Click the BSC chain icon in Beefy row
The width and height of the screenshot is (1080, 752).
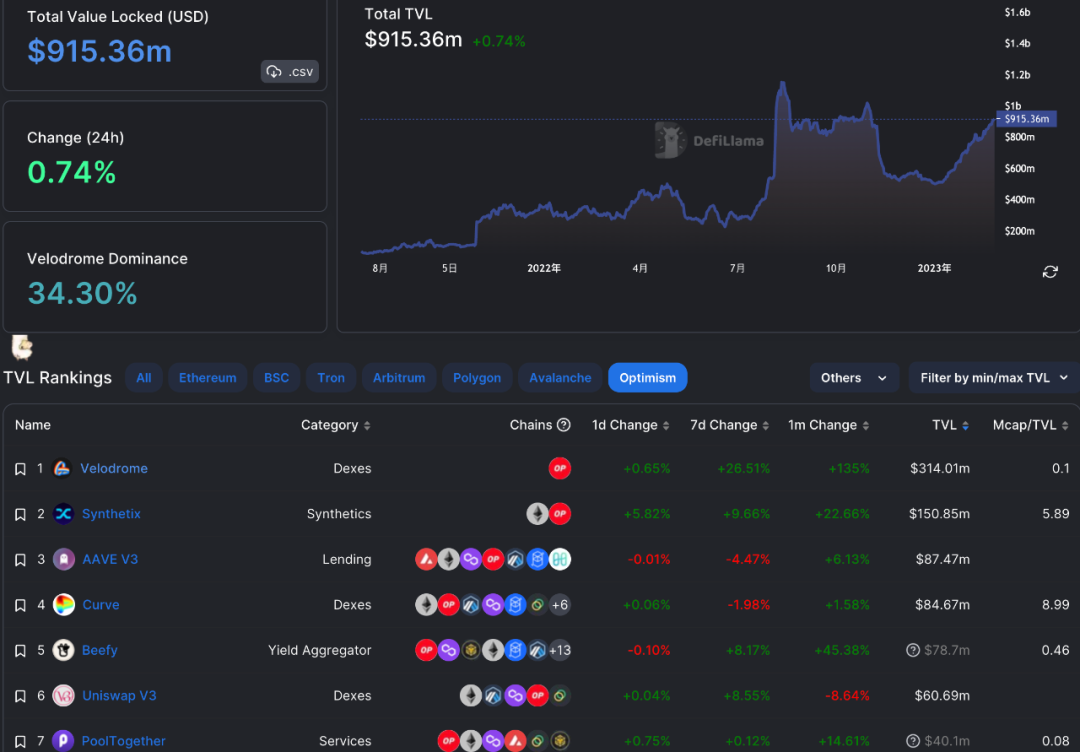coord(470,650)
